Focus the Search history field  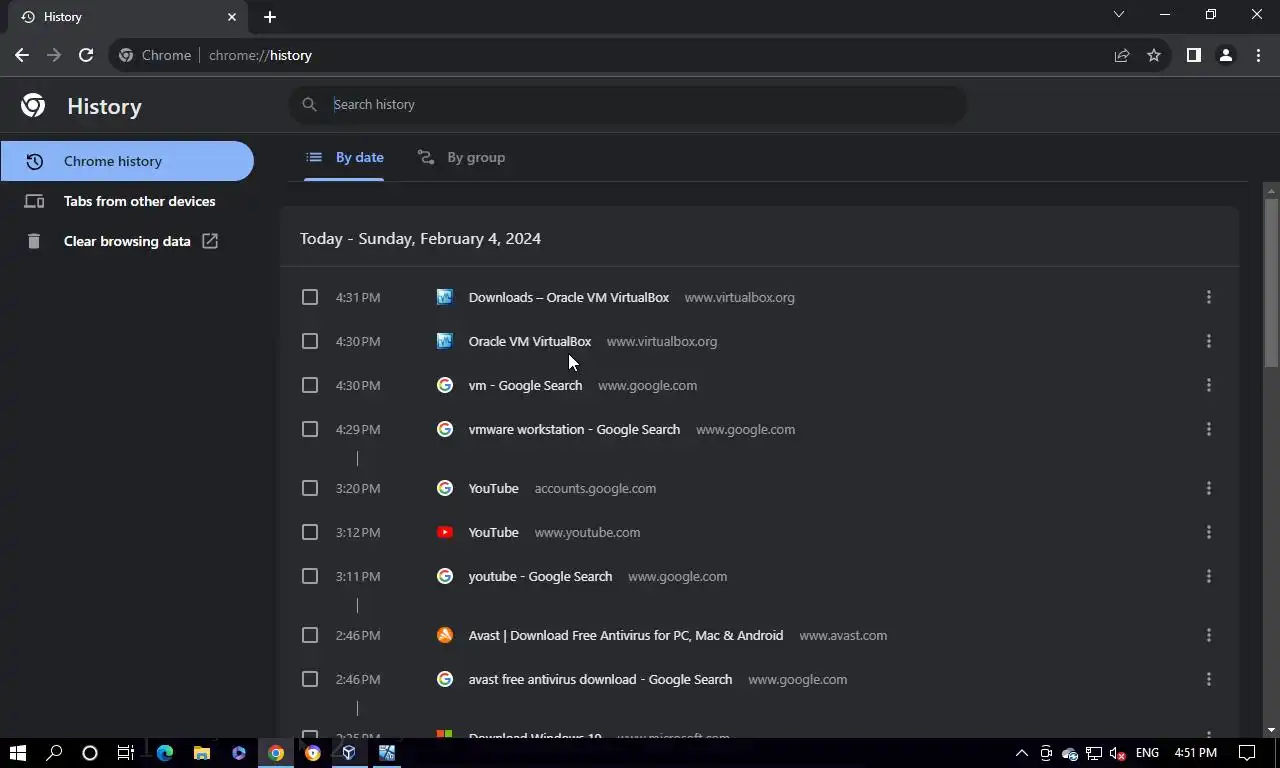tap(628, 104)
